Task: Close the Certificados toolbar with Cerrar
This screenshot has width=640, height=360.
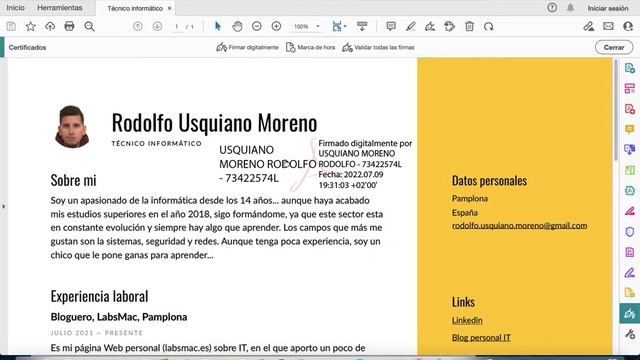Action: coord(613,47)
